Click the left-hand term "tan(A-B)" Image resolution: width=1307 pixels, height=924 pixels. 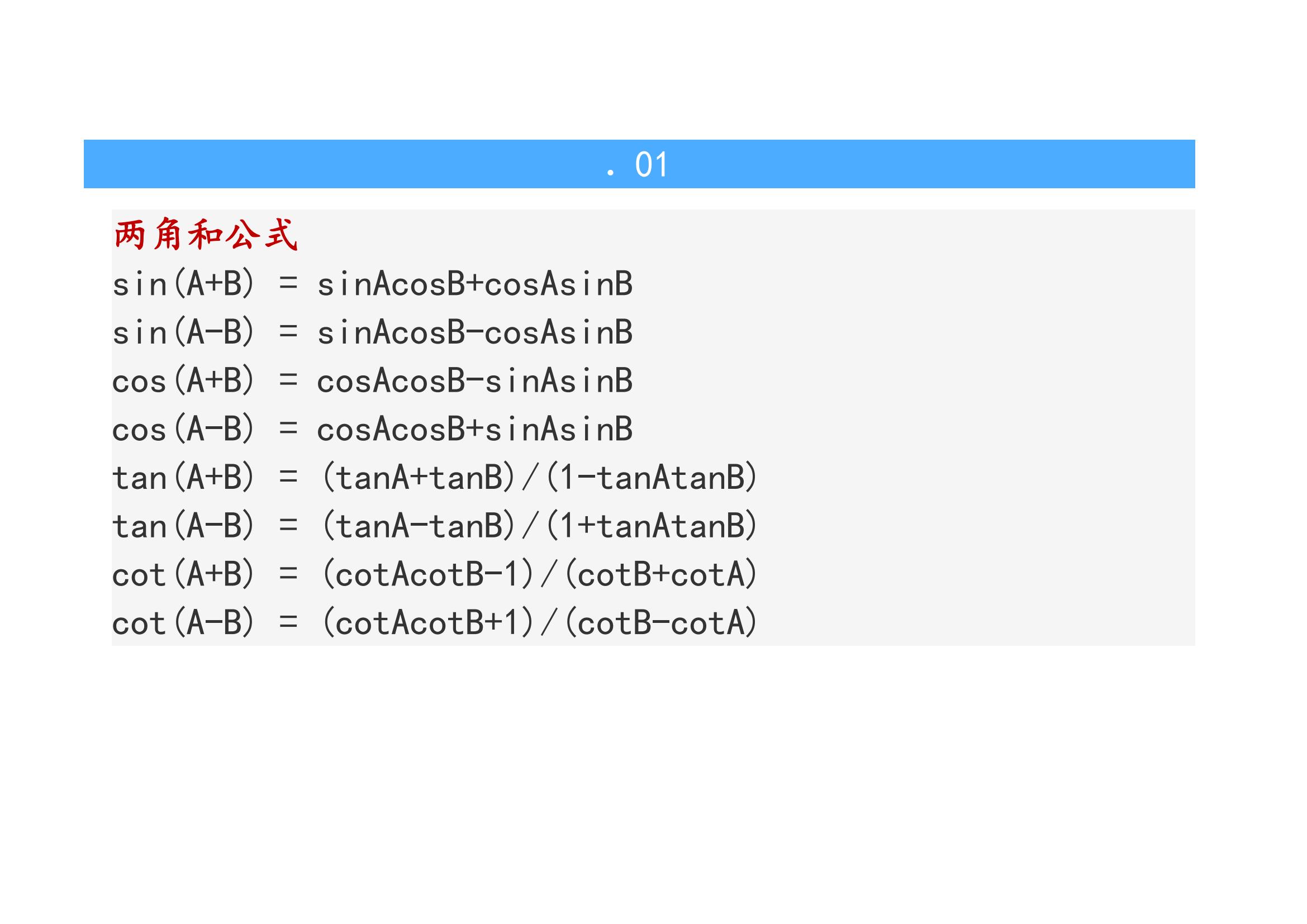(x=183, y=526)
